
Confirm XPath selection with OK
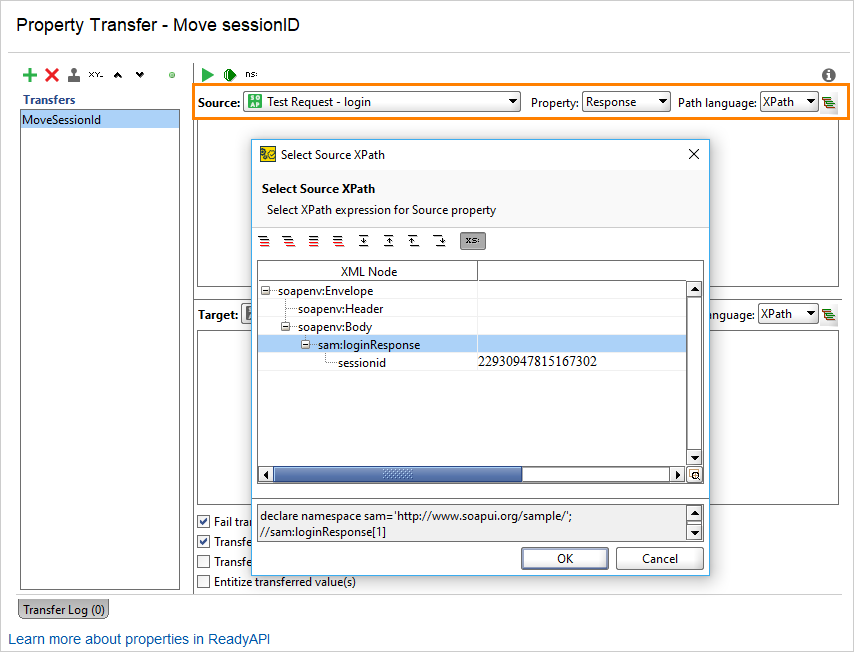pyautogui.click(x=564, y=559)
